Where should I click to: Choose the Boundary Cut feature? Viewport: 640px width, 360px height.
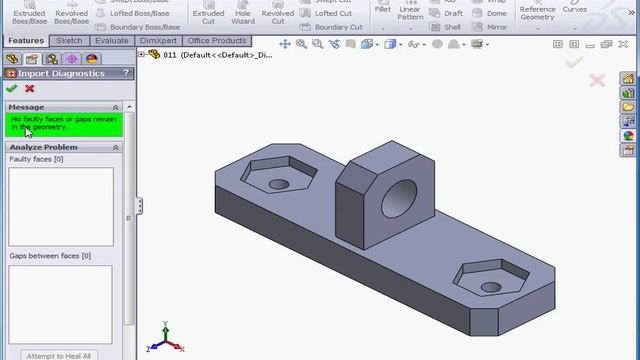pyautogui.click(x=331, y=27)
